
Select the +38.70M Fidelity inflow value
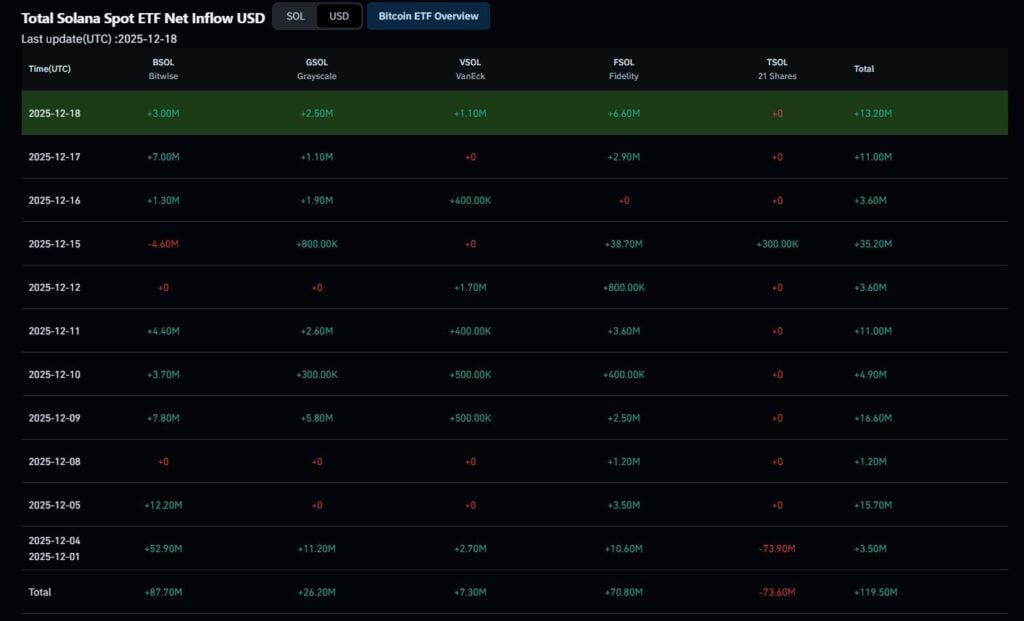click(x=623, y=243)
